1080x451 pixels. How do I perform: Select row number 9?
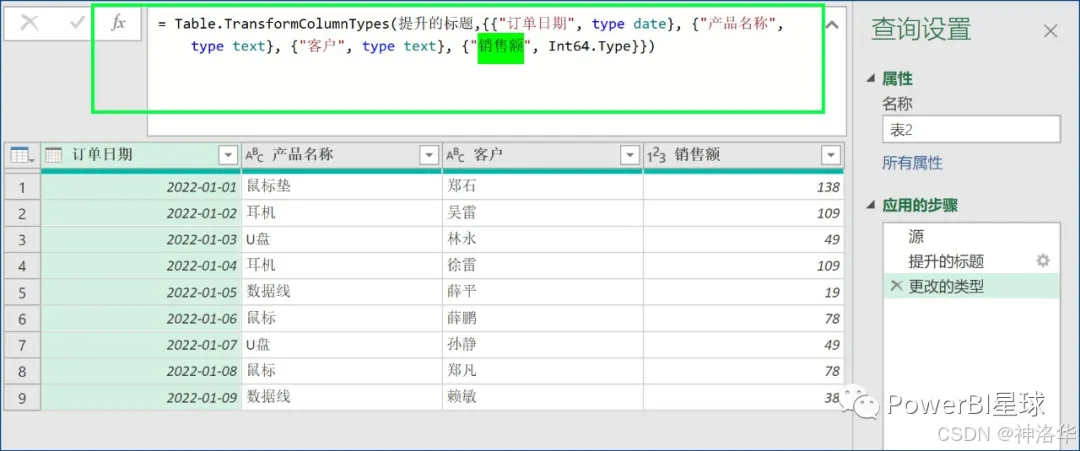[x=23, y=397]
